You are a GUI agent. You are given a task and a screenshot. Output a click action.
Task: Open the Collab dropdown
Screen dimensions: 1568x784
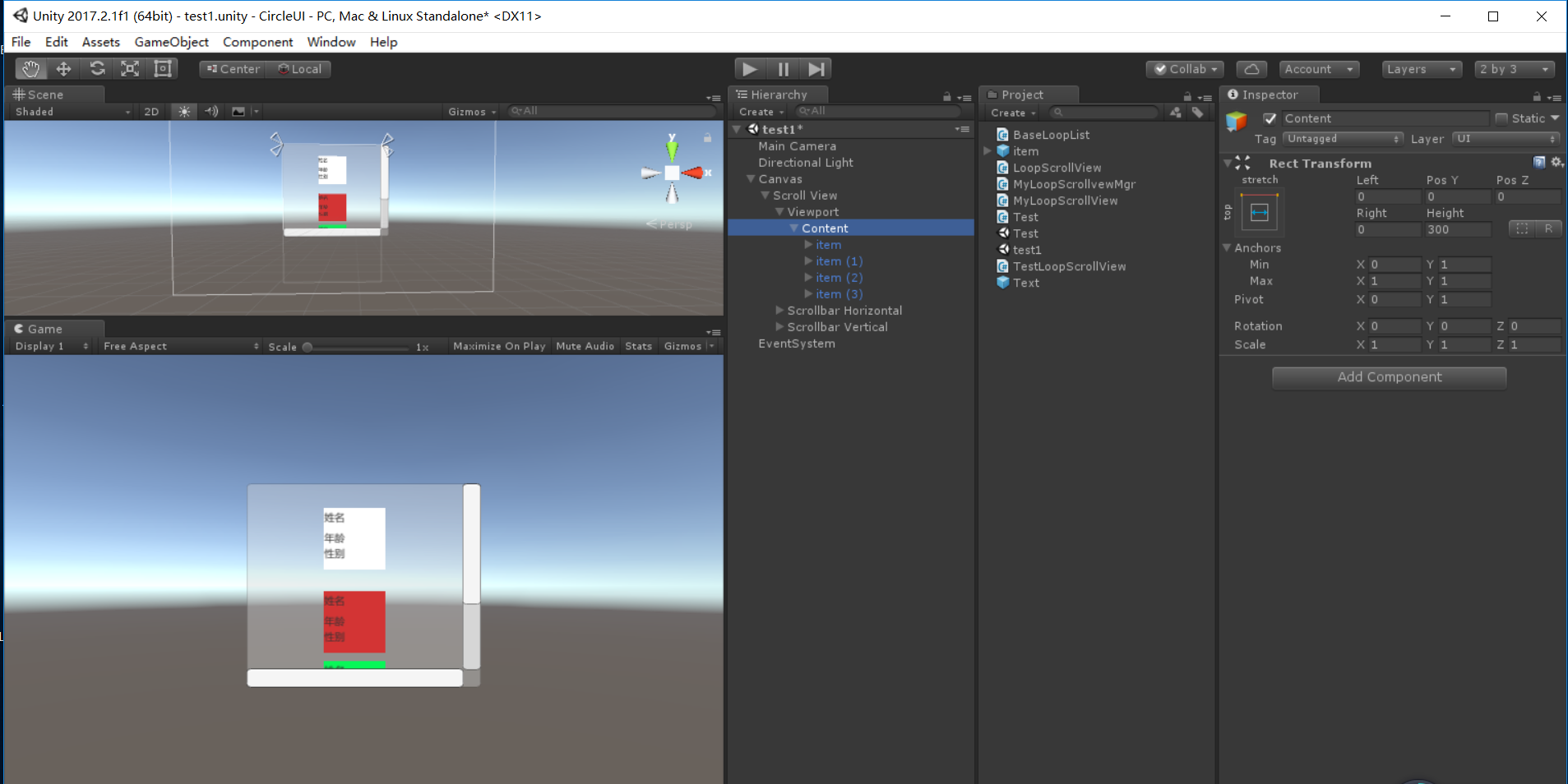click(1185, 69)
